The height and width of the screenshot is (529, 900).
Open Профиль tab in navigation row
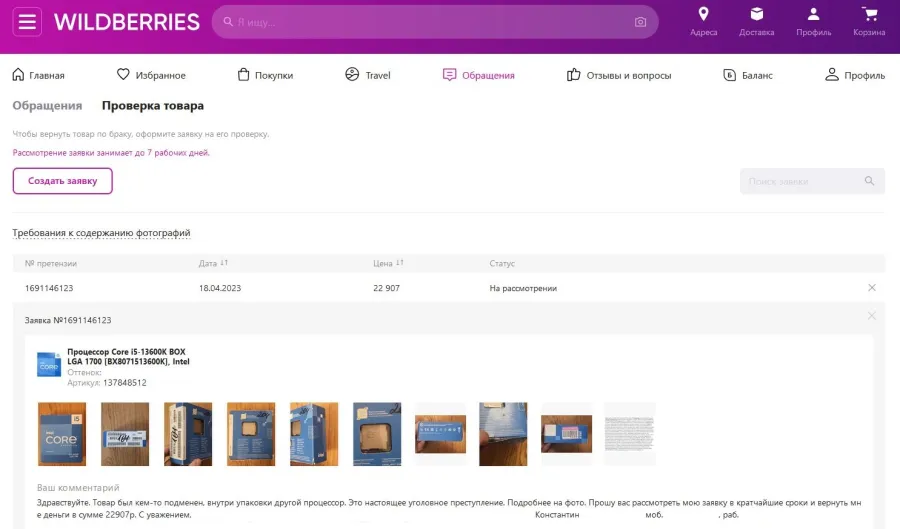855,75
